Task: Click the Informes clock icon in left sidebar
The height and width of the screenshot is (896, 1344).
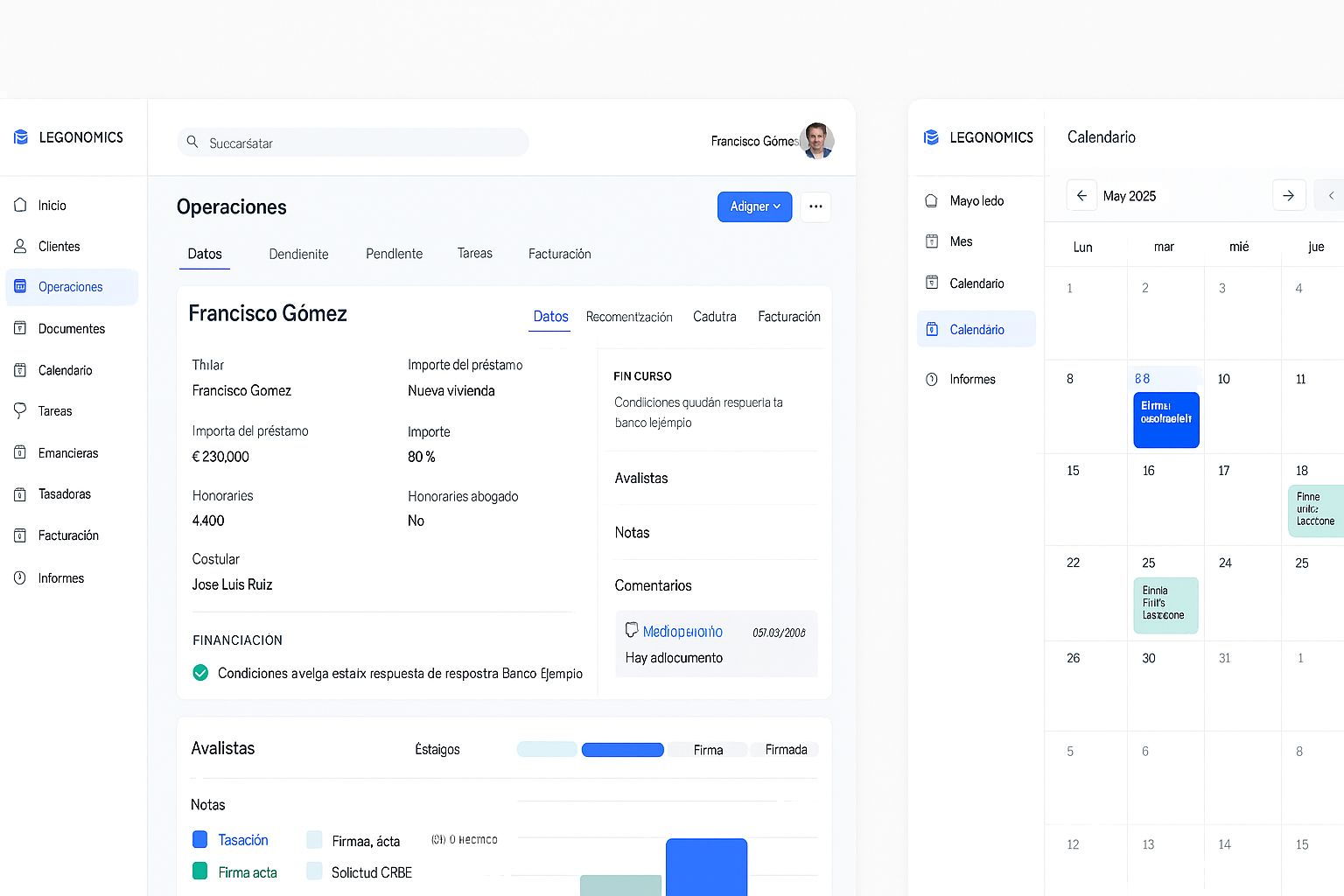Action: (20, 578)
